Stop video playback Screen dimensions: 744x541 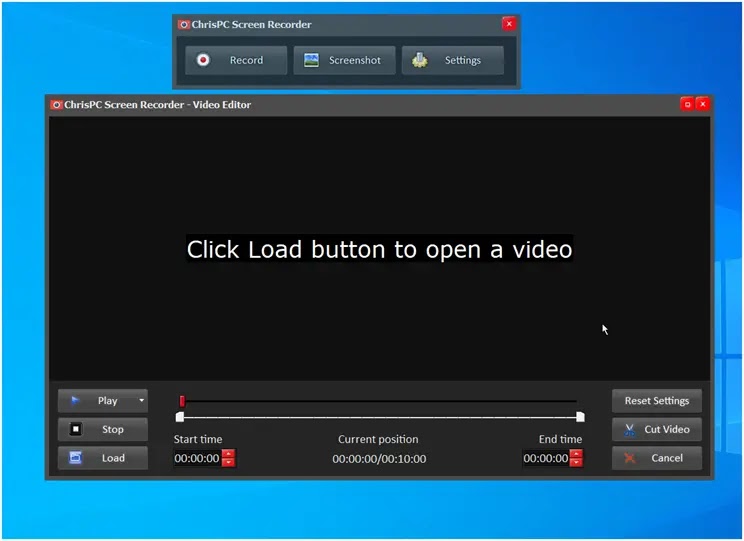pyautogui.click(x=103, y=429)
